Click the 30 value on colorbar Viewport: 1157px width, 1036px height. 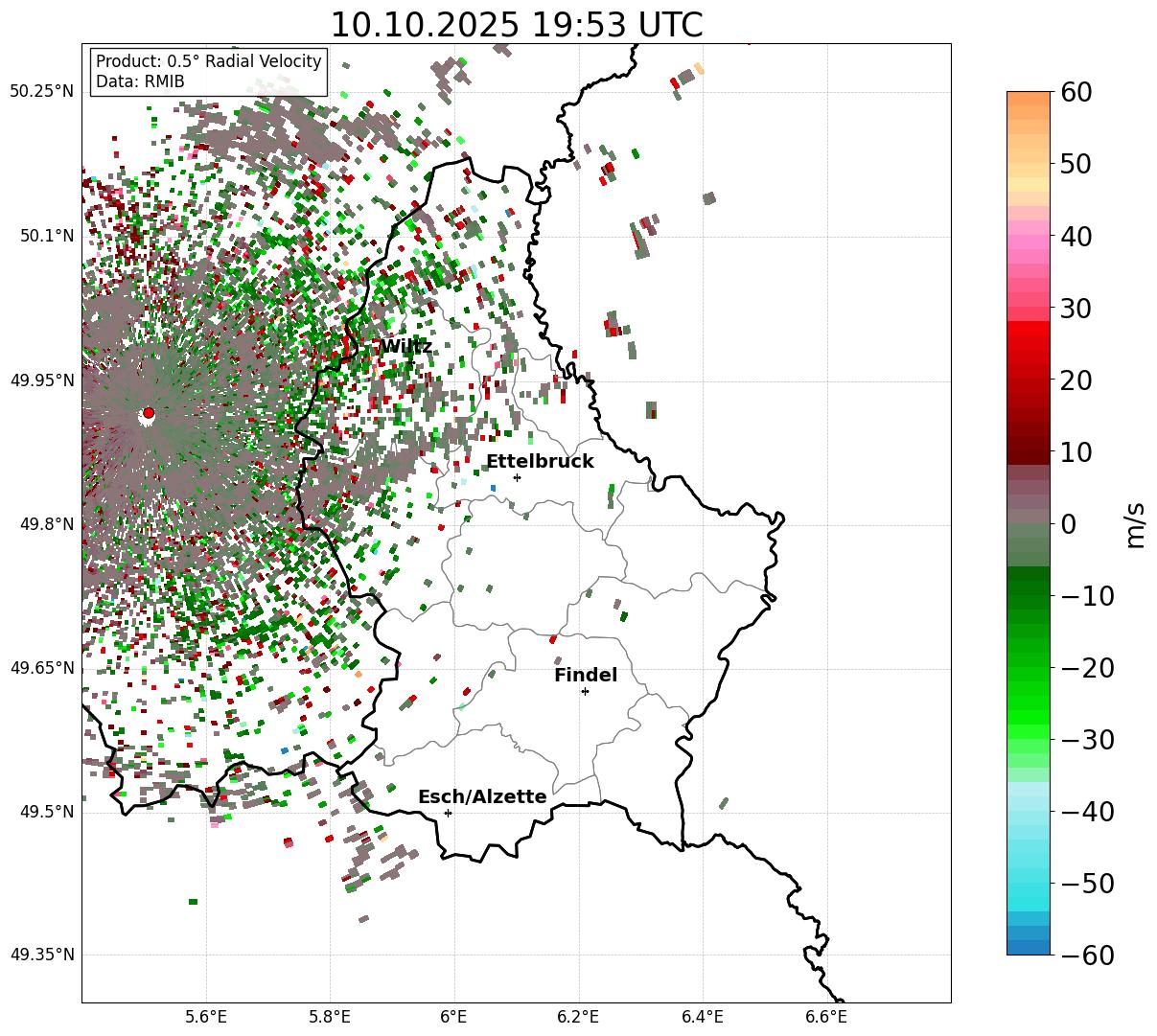click(1077, 308)
